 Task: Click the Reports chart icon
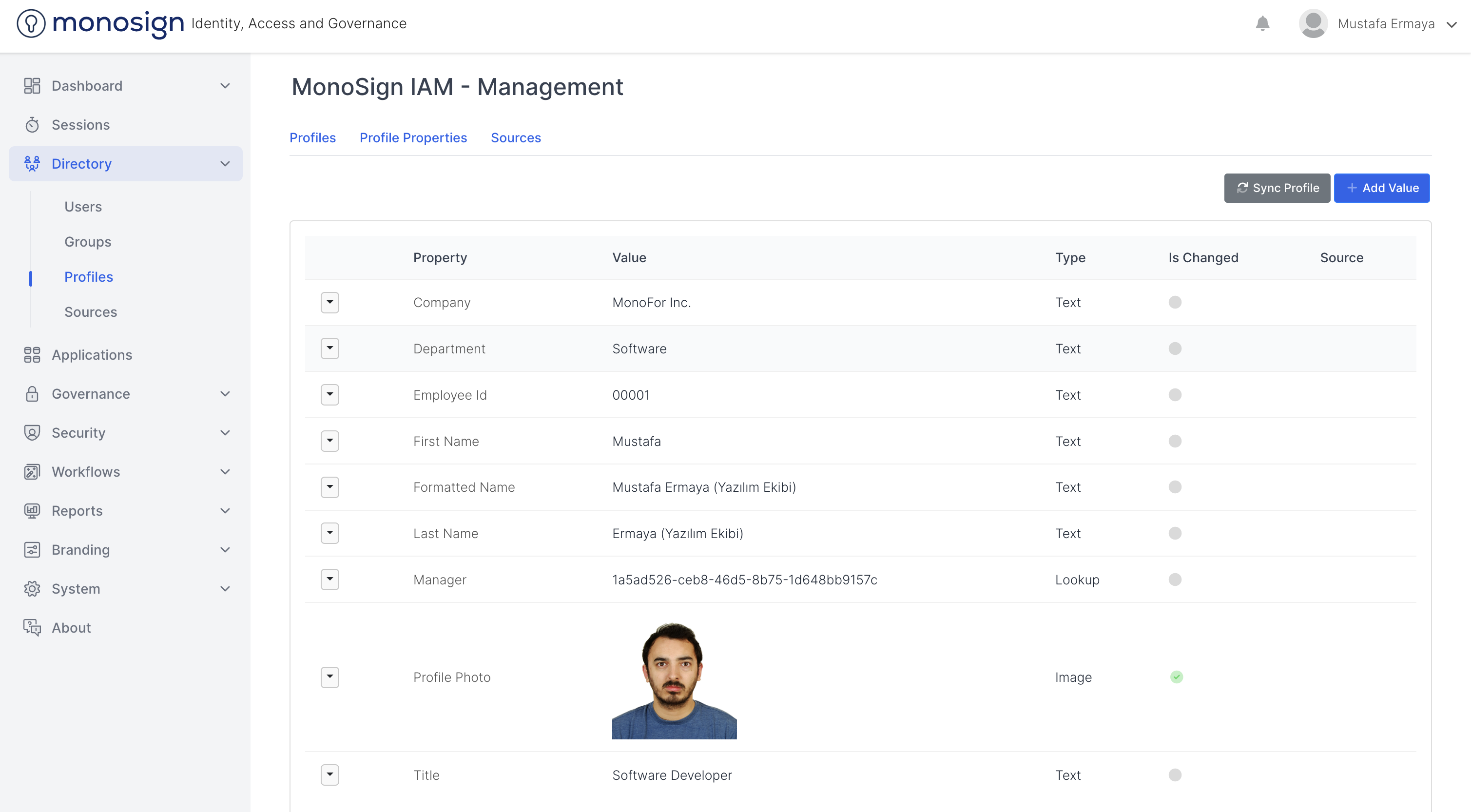(x=32, y=510)
